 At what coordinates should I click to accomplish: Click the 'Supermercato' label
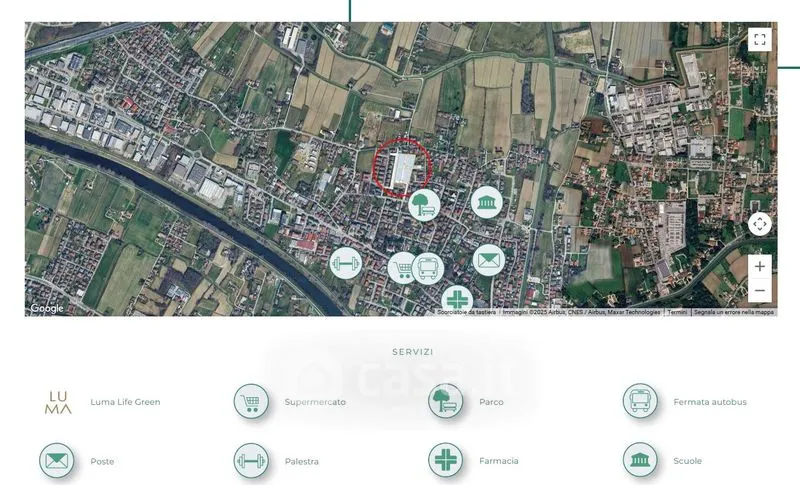point(315,402)
